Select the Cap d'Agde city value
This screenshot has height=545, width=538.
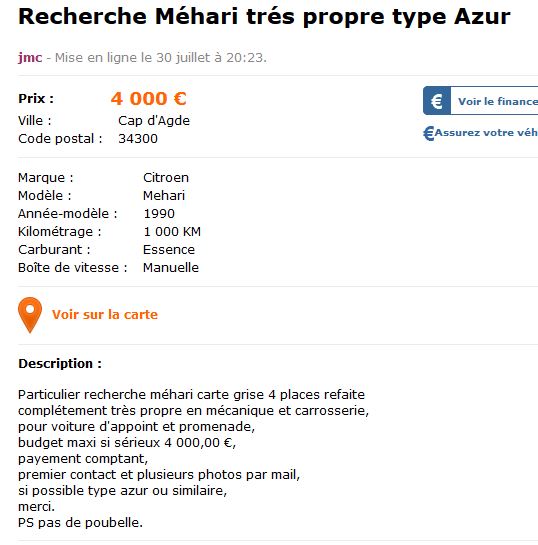(x=154, y=121)
